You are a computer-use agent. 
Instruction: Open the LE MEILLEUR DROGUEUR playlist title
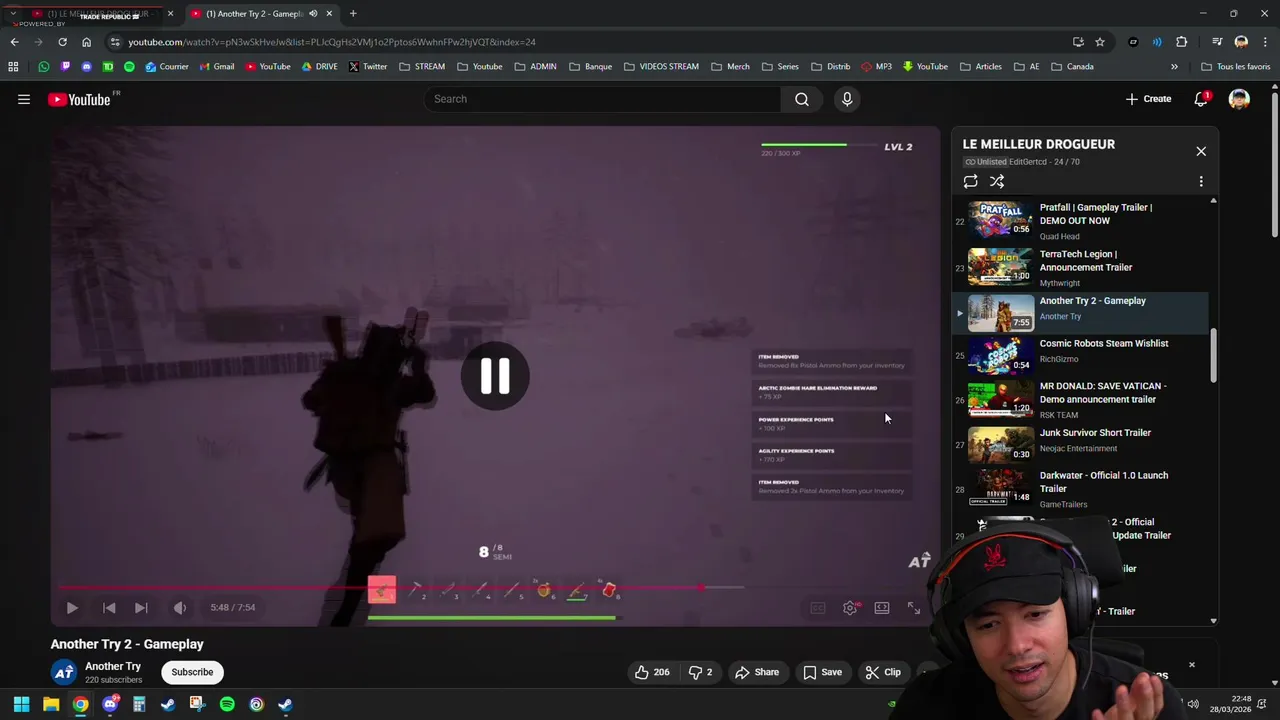click(x=1038, y=144)
